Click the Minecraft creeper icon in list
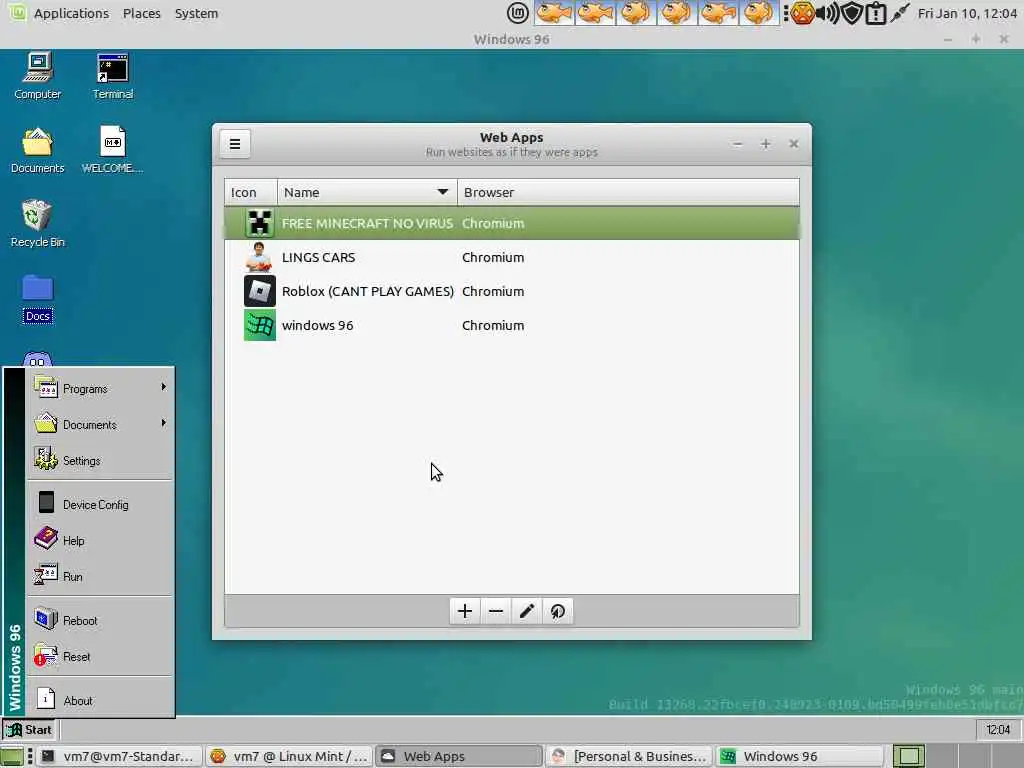 (259, 223)
